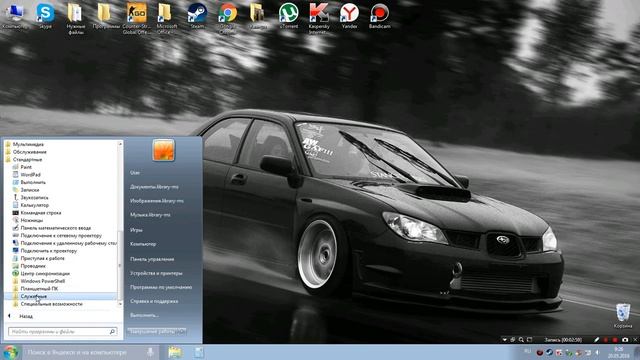Select the Программы desktop folder
The height and width of the screenshot is (360, 640).
(106, 16)
